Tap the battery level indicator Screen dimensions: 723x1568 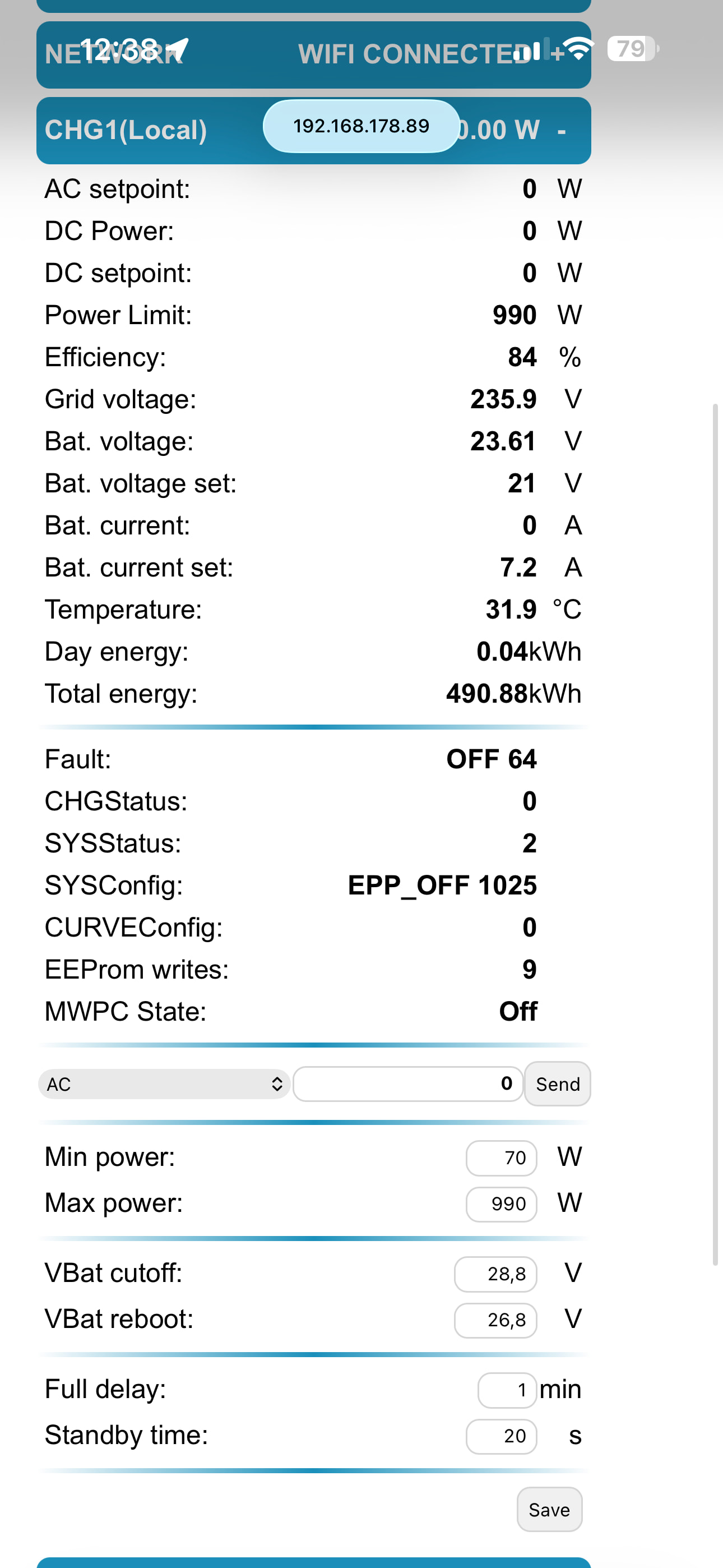632,49
